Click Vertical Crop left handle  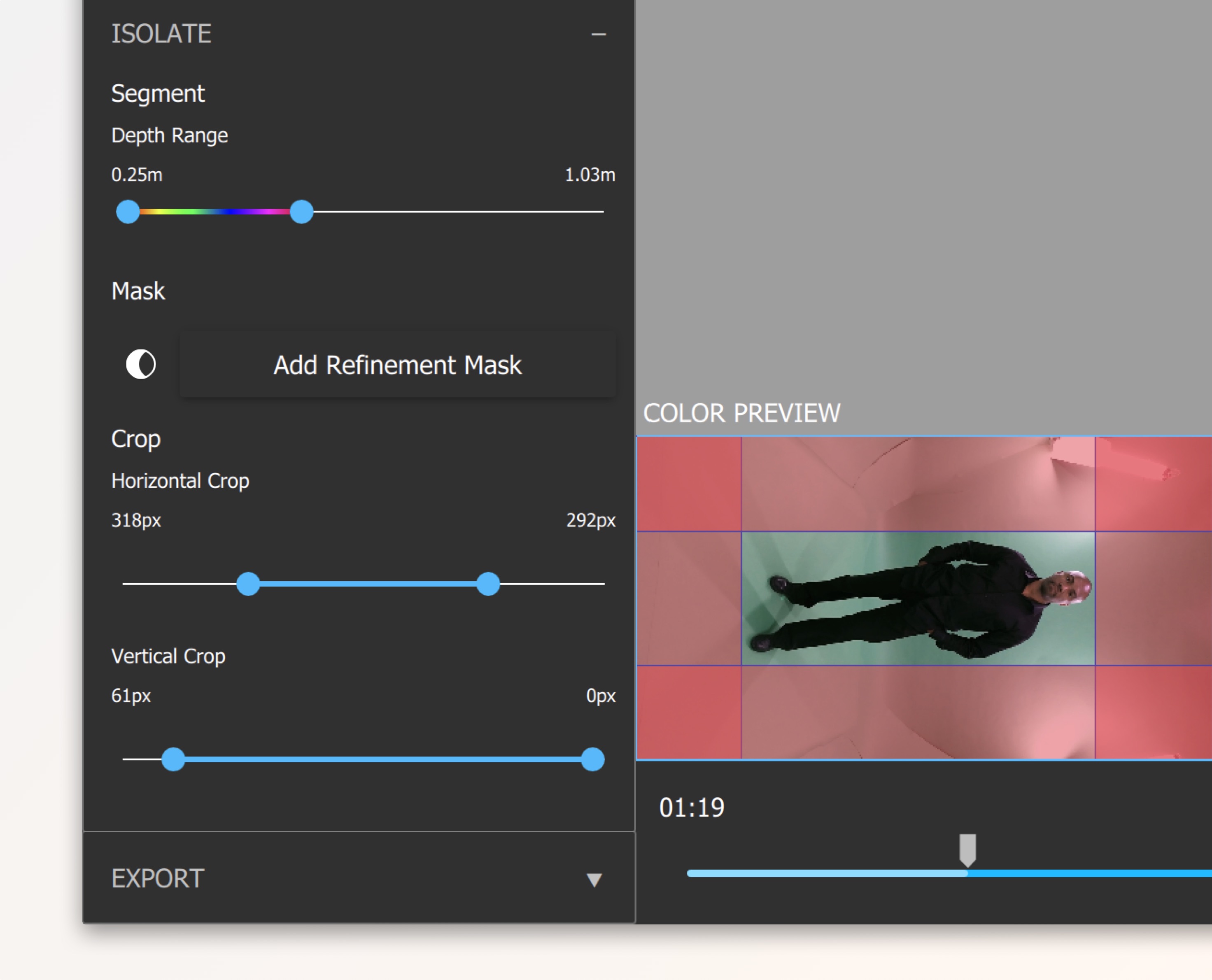coord(173,759)
